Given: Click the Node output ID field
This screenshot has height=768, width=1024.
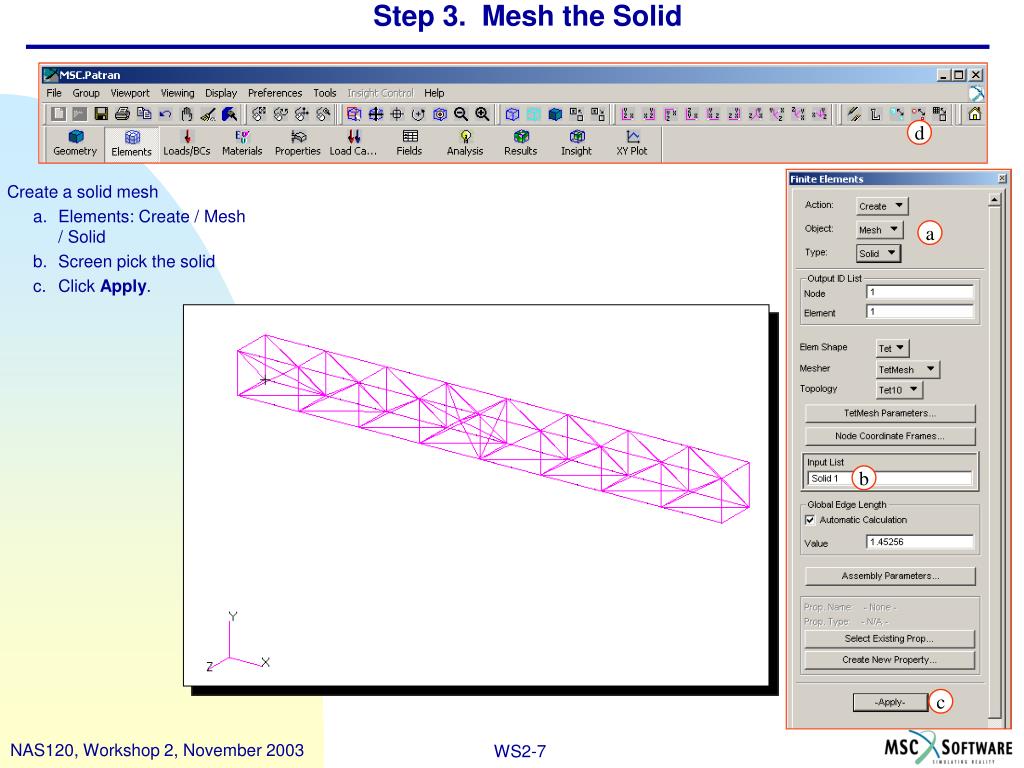Looking at the screenshot, I should pyautogui.click(x=920, y=293).
